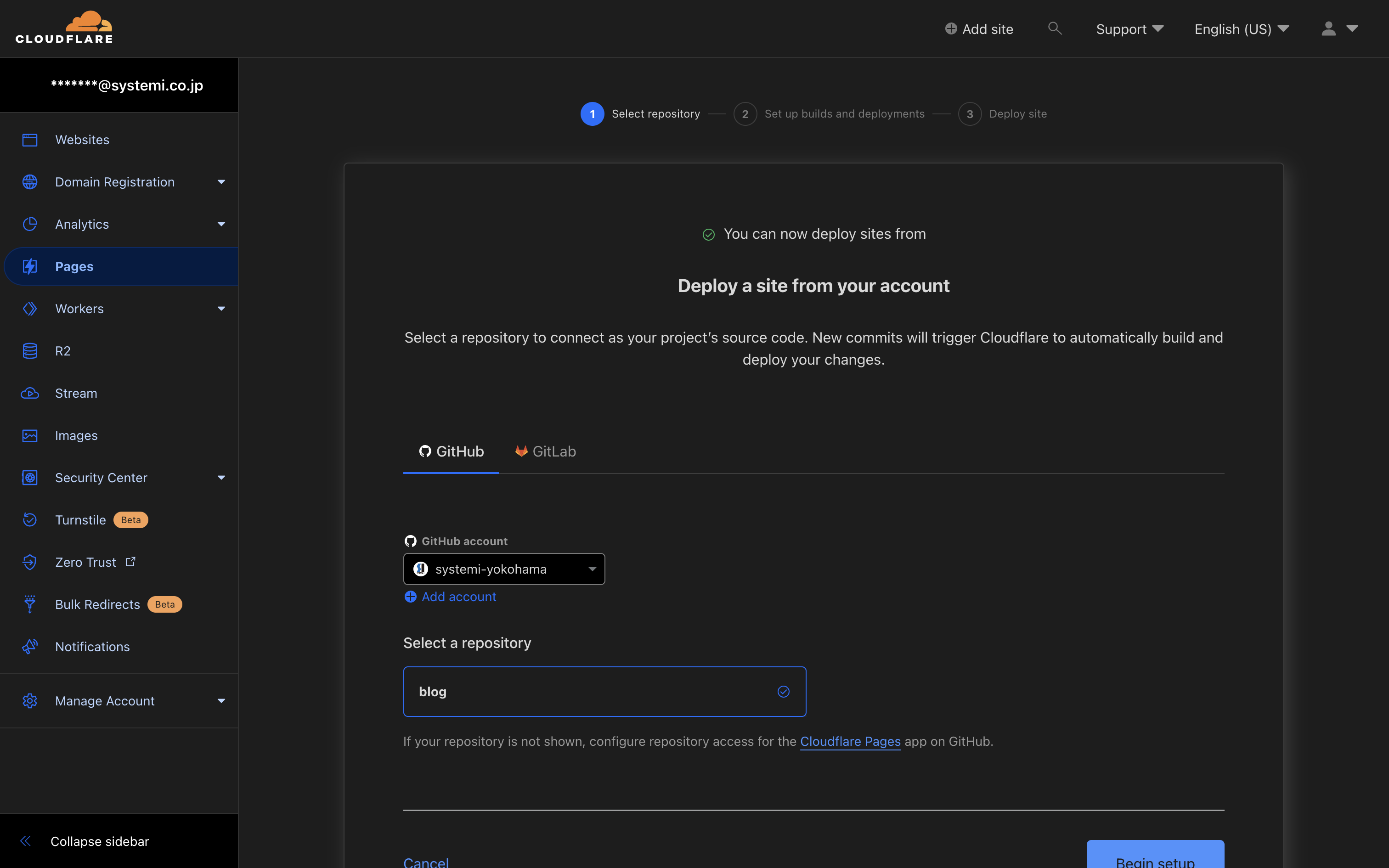Click the GitHub octocat icon in tab
1389x868 pixels.
click(x=425, y=451)
